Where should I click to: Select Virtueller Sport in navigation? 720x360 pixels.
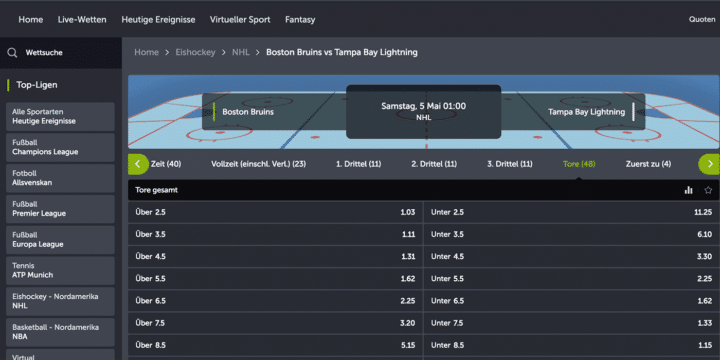[240, 20]
